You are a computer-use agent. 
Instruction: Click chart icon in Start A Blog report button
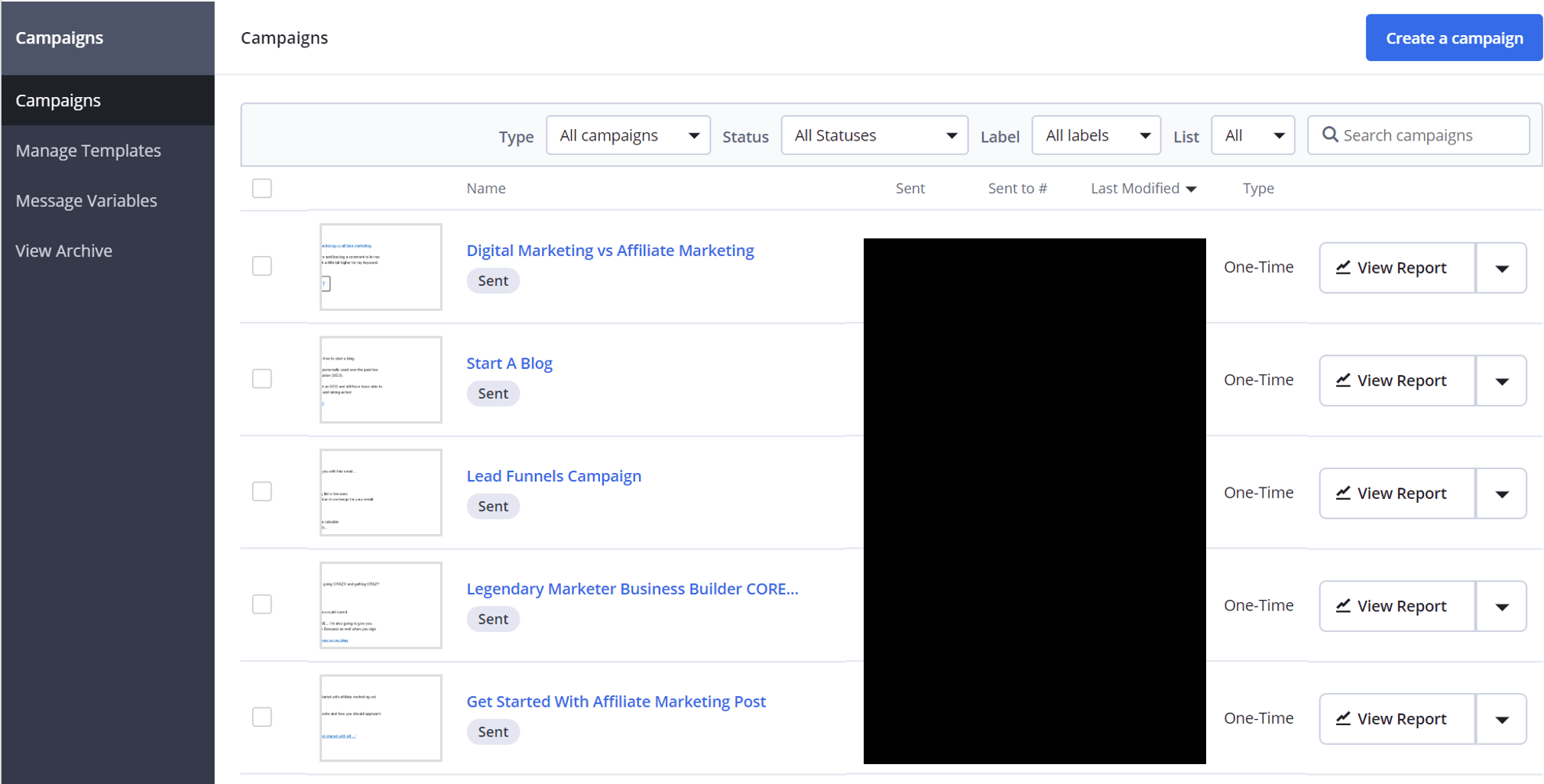tap(1343, 380)
